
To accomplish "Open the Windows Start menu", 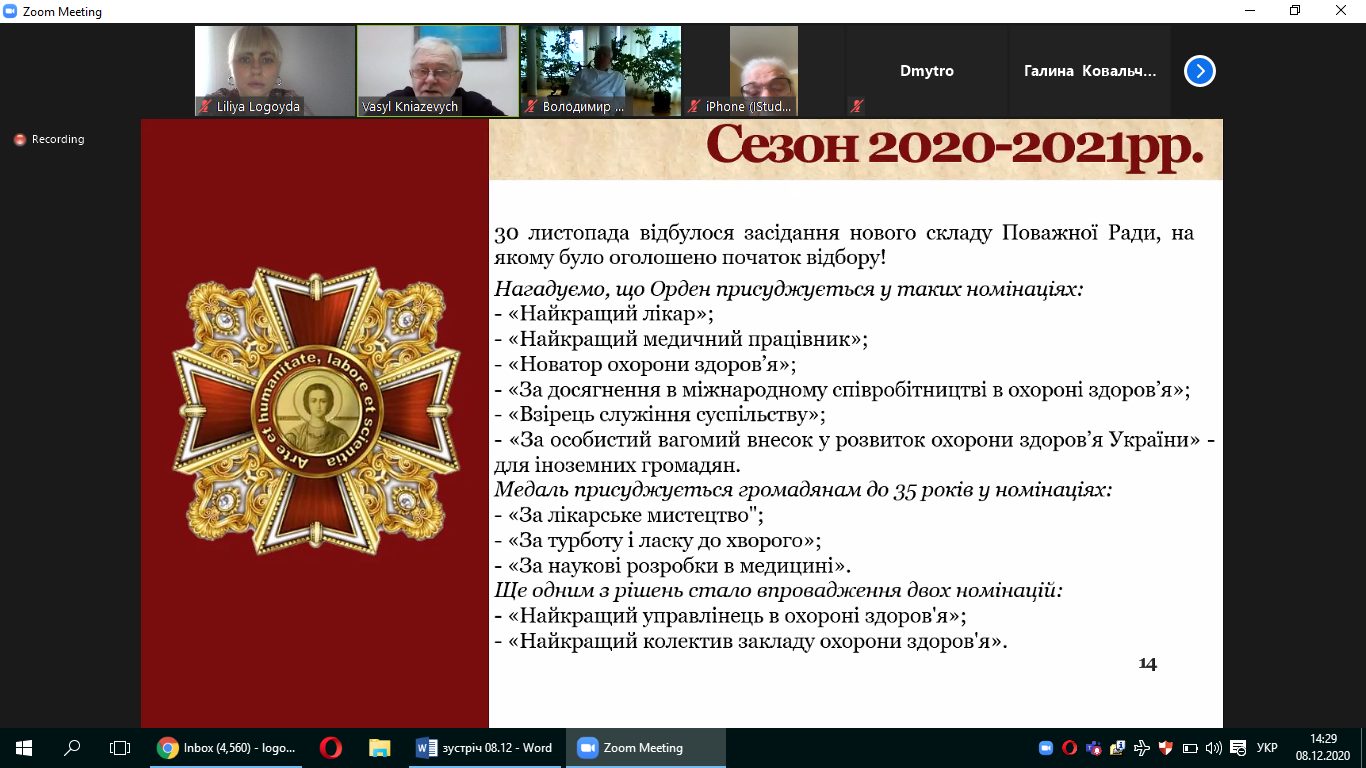I will [x=23, y=748].
